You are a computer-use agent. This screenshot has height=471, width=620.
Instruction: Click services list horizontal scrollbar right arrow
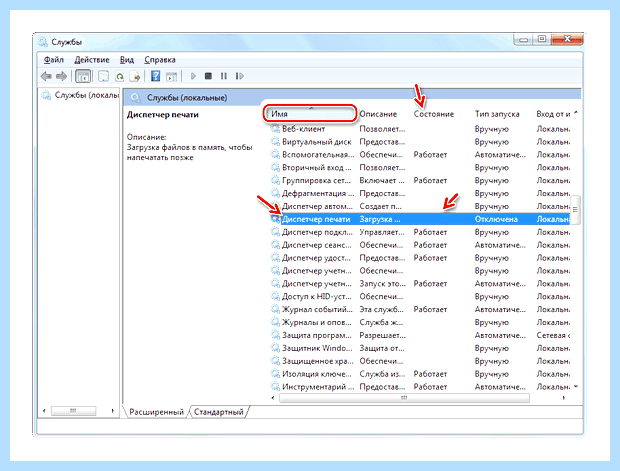coord(563,398)
